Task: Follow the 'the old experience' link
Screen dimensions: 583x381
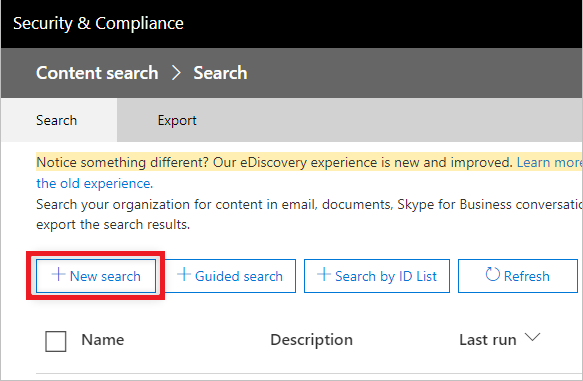Action: point(94,183)
